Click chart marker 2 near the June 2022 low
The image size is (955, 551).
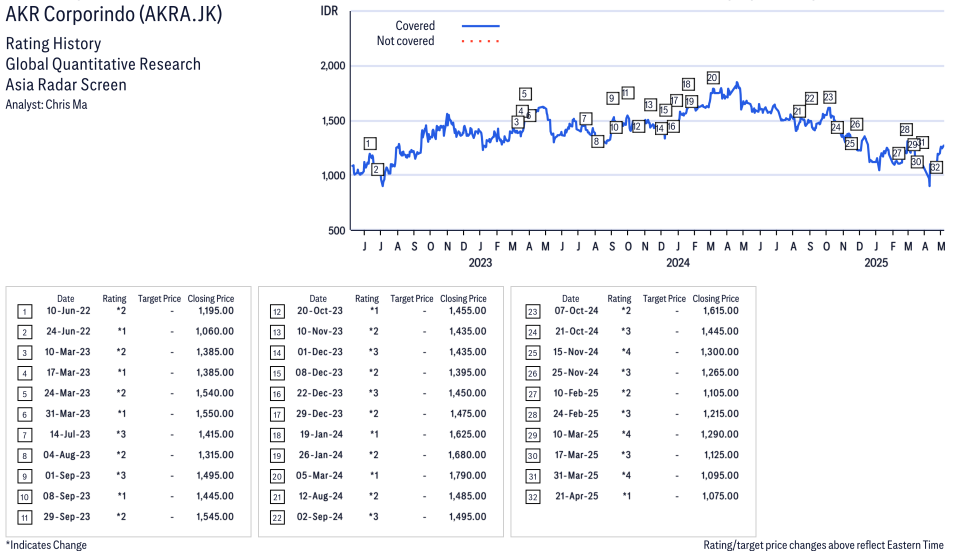[x=377, y=169]
